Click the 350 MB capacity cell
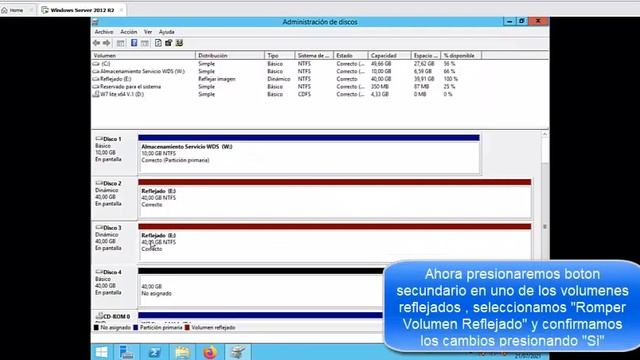Screen dimensions: 640x360 pos(379,87)
